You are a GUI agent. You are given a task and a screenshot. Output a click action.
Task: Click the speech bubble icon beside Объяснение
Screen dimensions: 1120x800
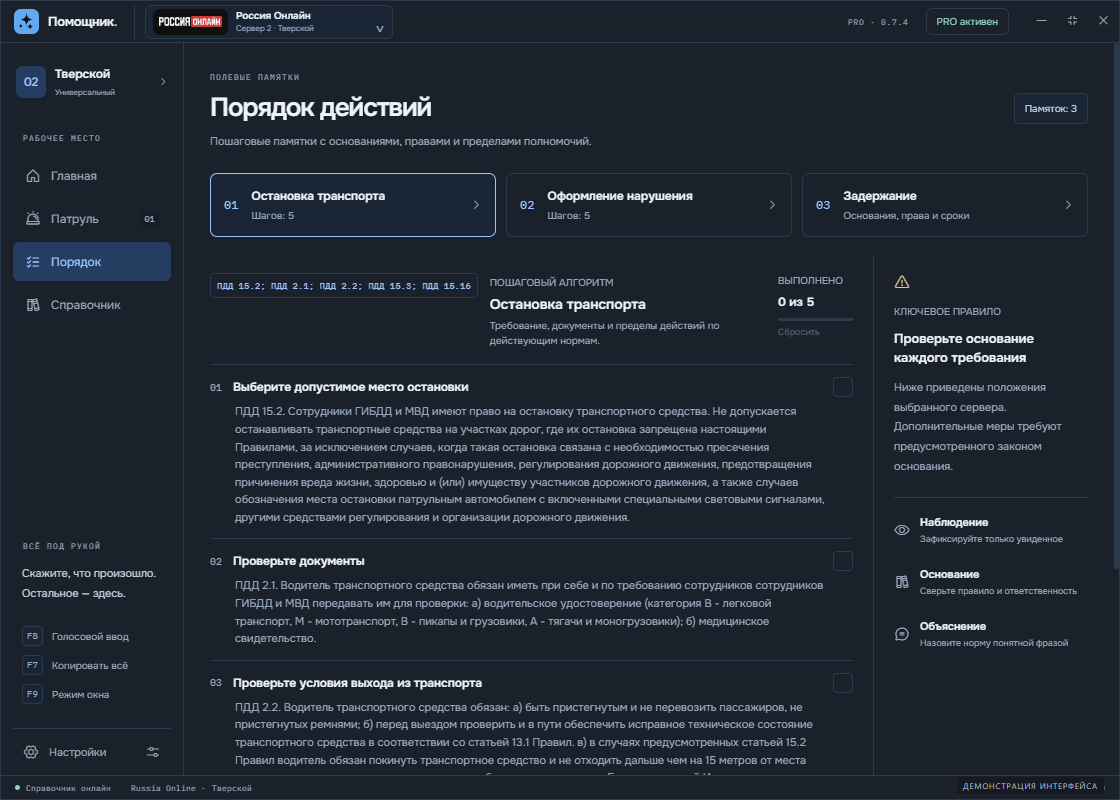pos(902,634)
